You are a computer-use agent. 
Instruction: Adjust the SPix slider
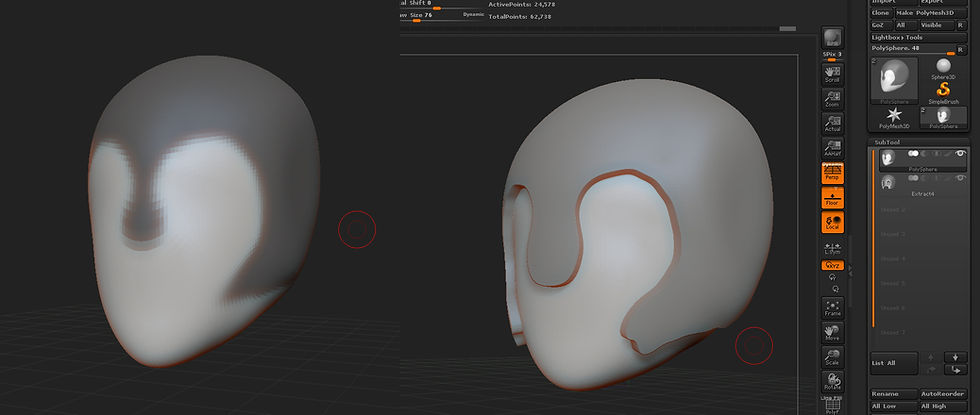pyautogui.click(x=832, y=56)
